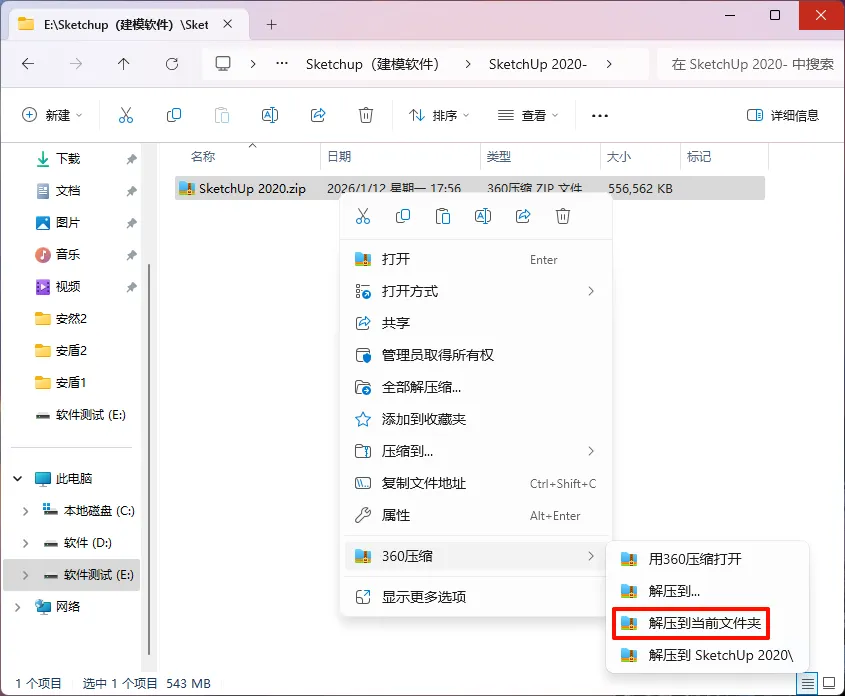Expand the 打开方式 submenu

pos(591,291)
